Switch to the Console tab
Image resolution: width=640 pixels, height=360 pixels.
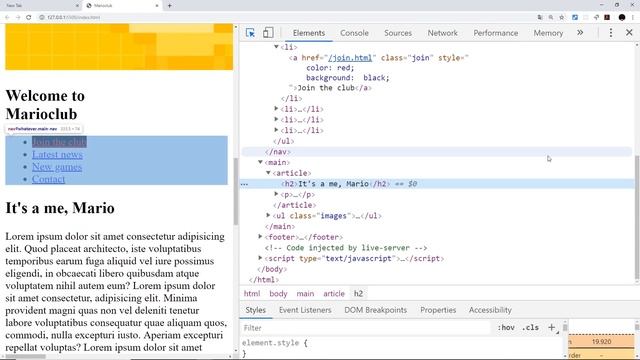(x=354, y=33)
